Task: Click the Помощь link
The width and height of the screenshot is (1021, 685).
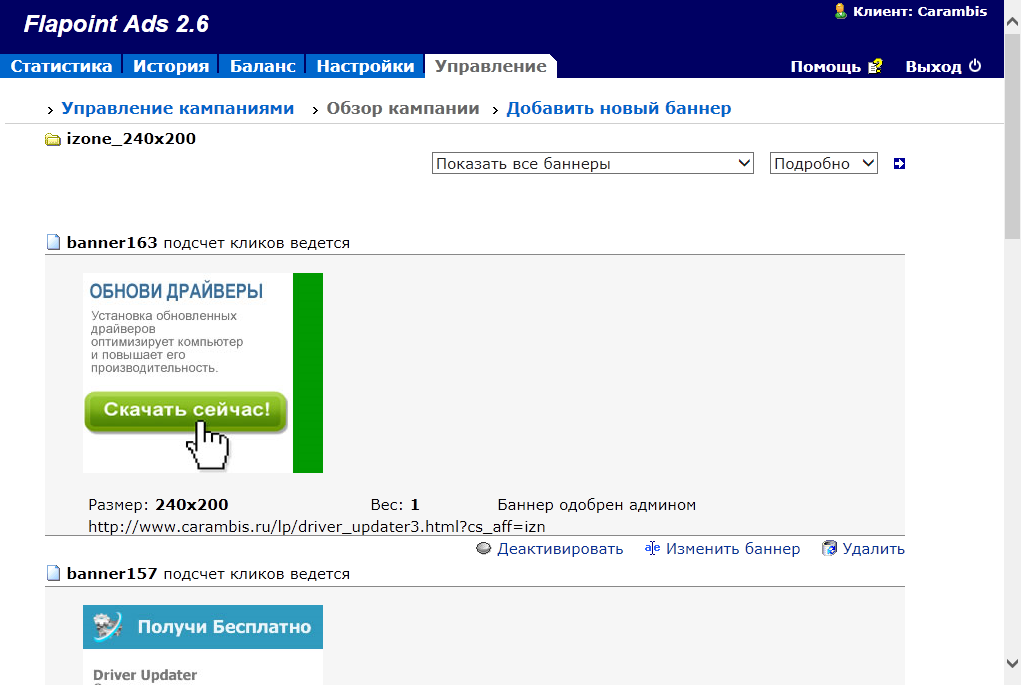Action: click(826, 66)
